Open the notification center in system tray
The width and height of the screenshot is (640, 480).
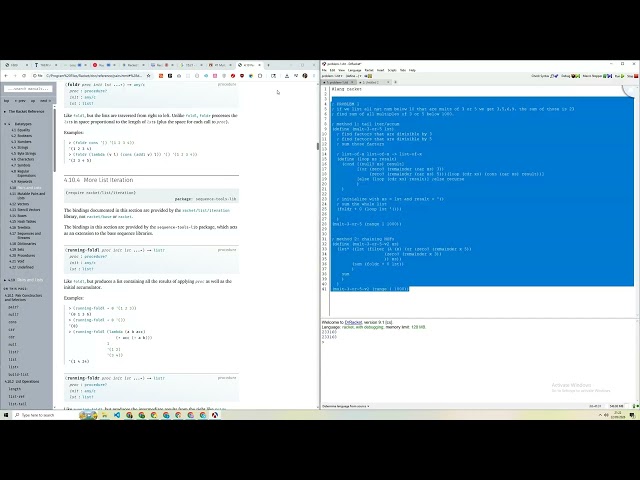[x=632, y=415]
